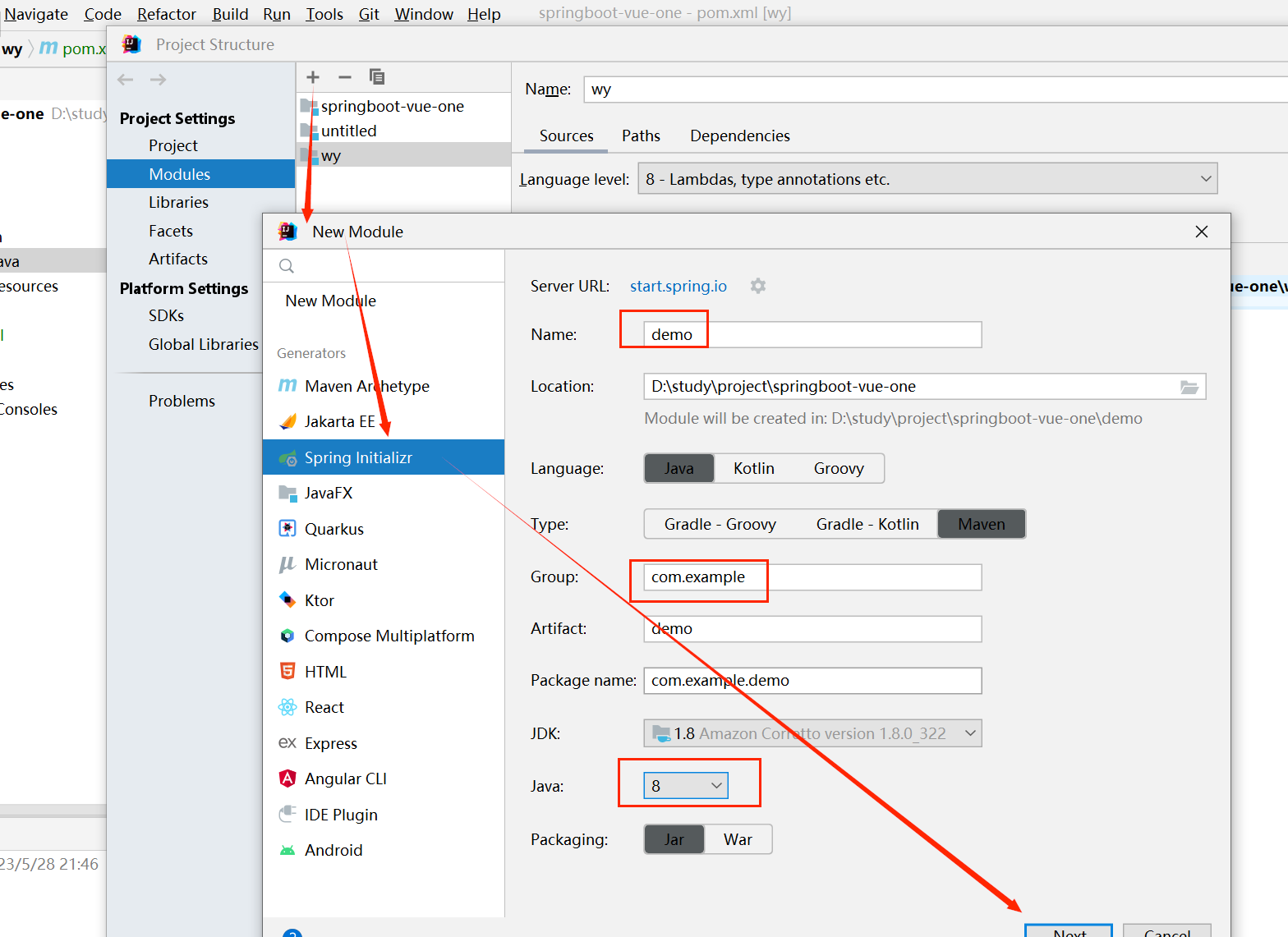Select the HTML generator
This screenshot has height=937, width=1288.
(384, 672)
